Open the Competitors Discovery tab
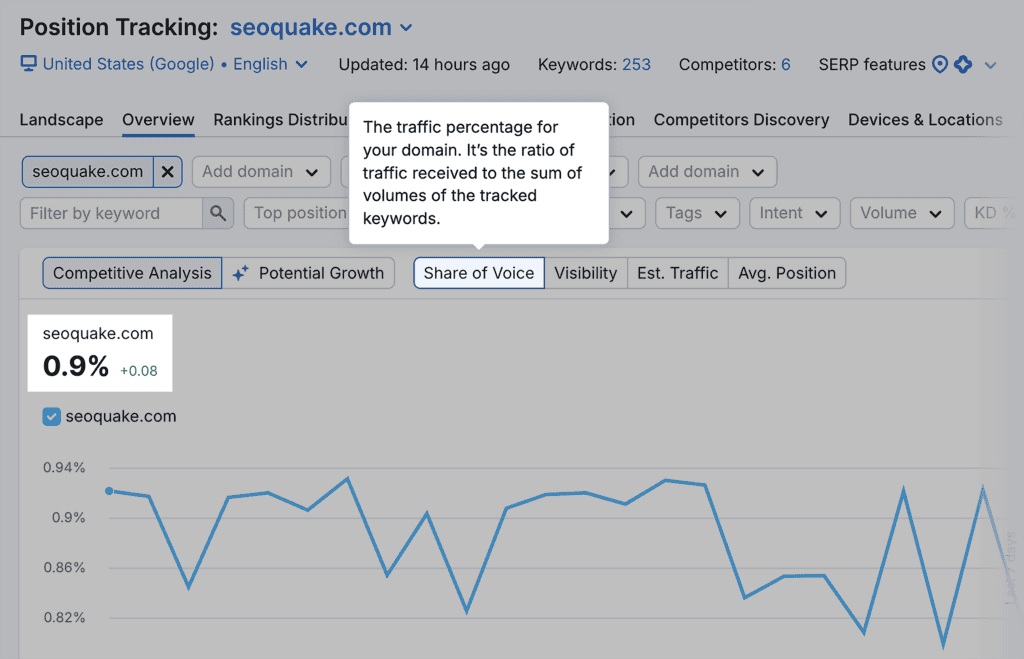 [x=741, y=119]
